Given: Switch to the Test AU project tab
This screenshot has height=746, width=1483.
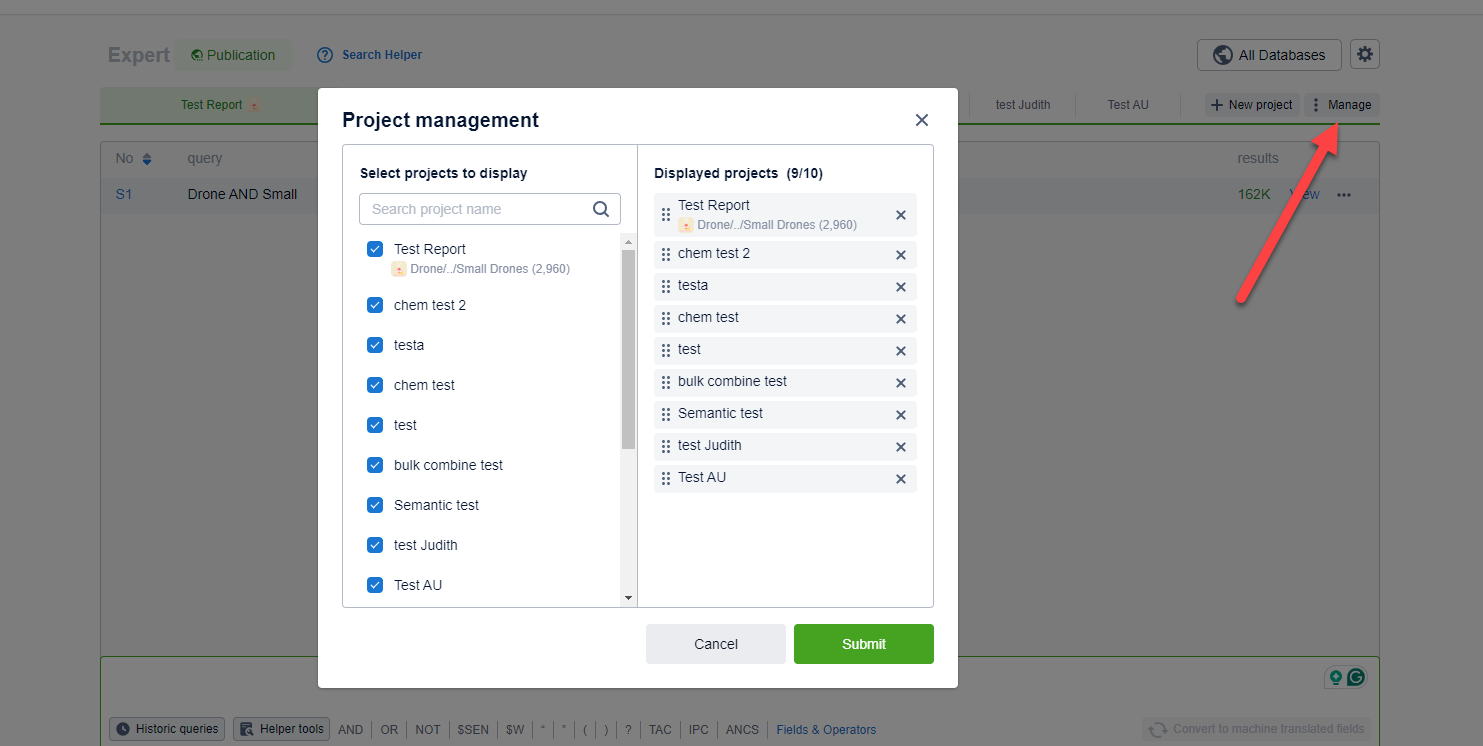Looking at the screenshot, I should [x=1127, y=105].
